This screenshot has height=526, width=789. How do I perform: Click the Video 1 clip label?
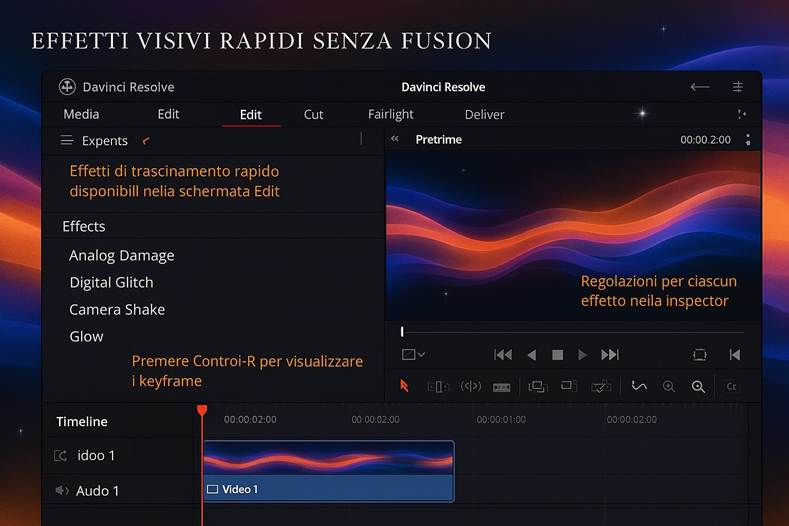240,489
